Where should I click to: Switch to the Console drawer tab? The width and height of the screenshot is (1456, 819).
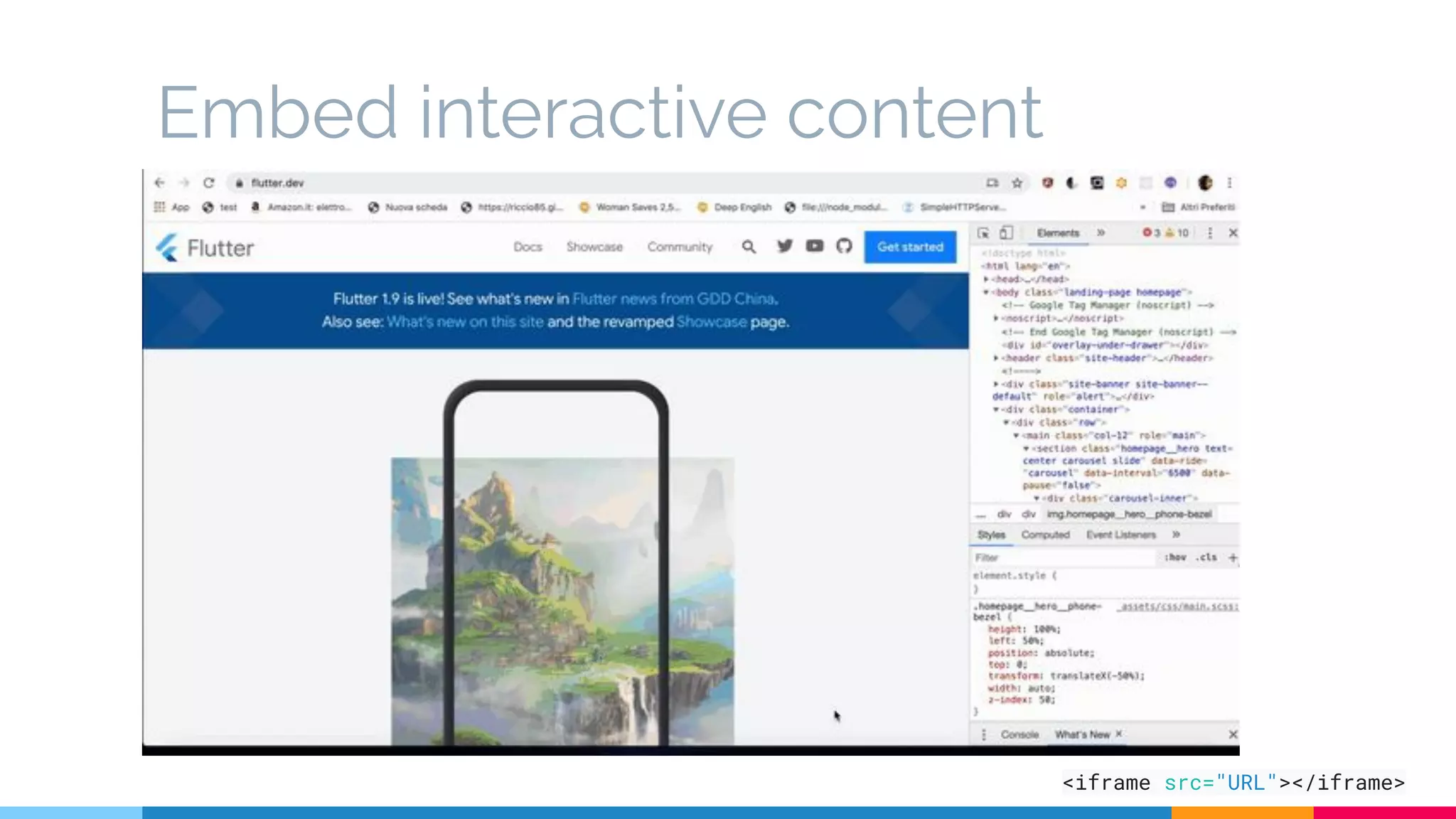[x=1019, y=734]
